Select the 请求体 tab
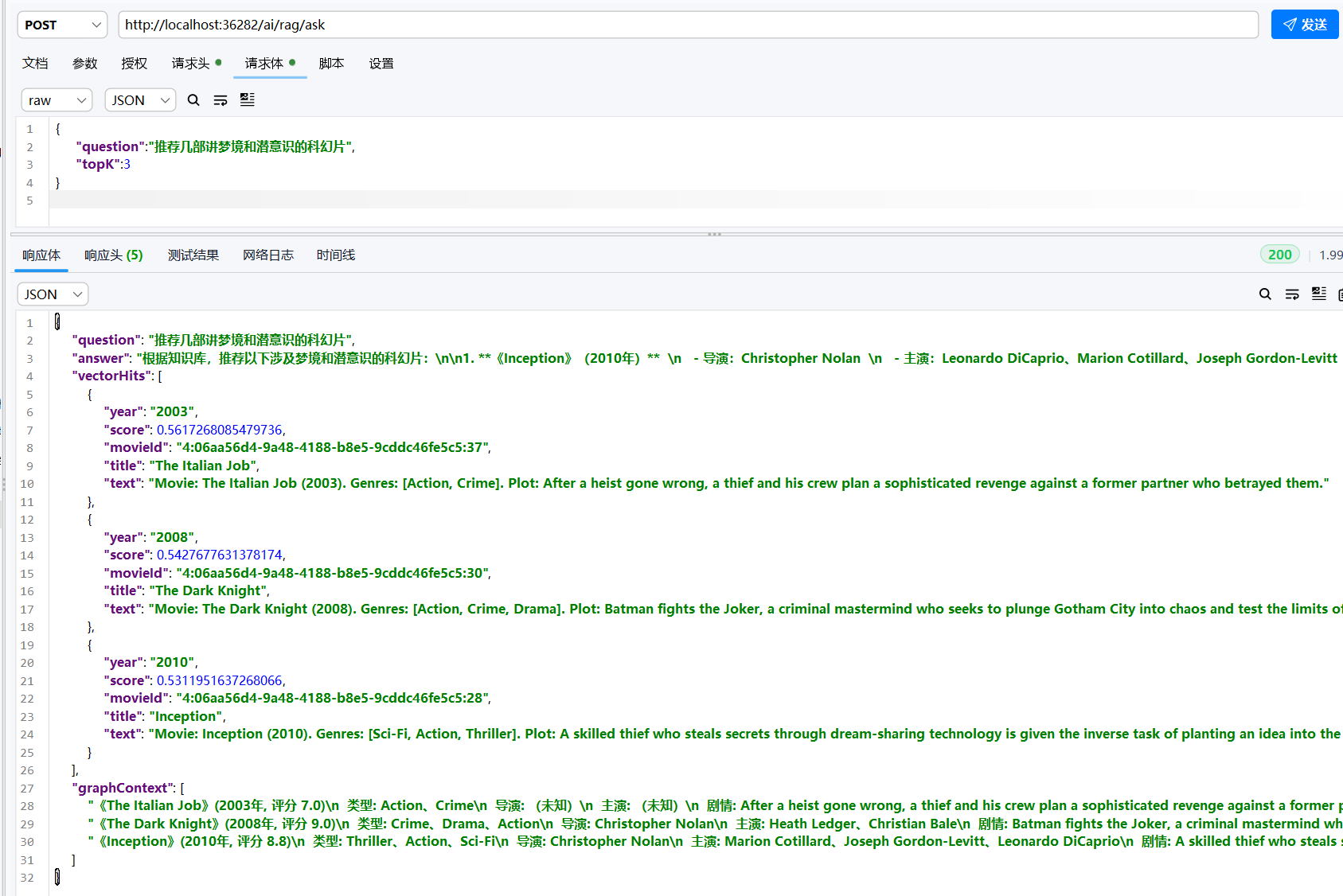The width and height of the screenshot is (1343, 896). [x=270, y=63]
